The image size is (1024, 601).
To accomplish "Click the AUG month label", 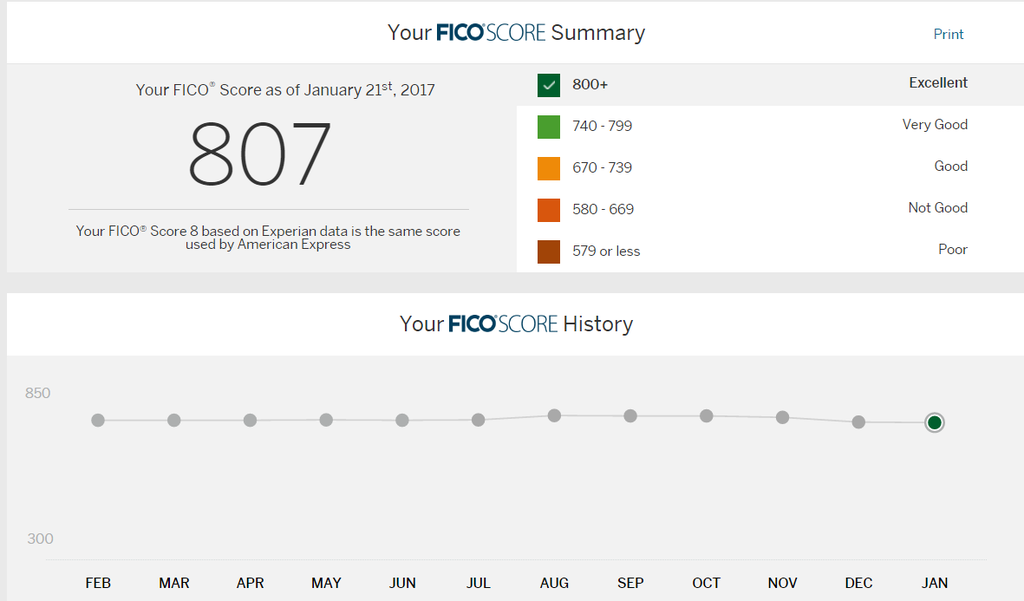I will click(x=554, y=583).
